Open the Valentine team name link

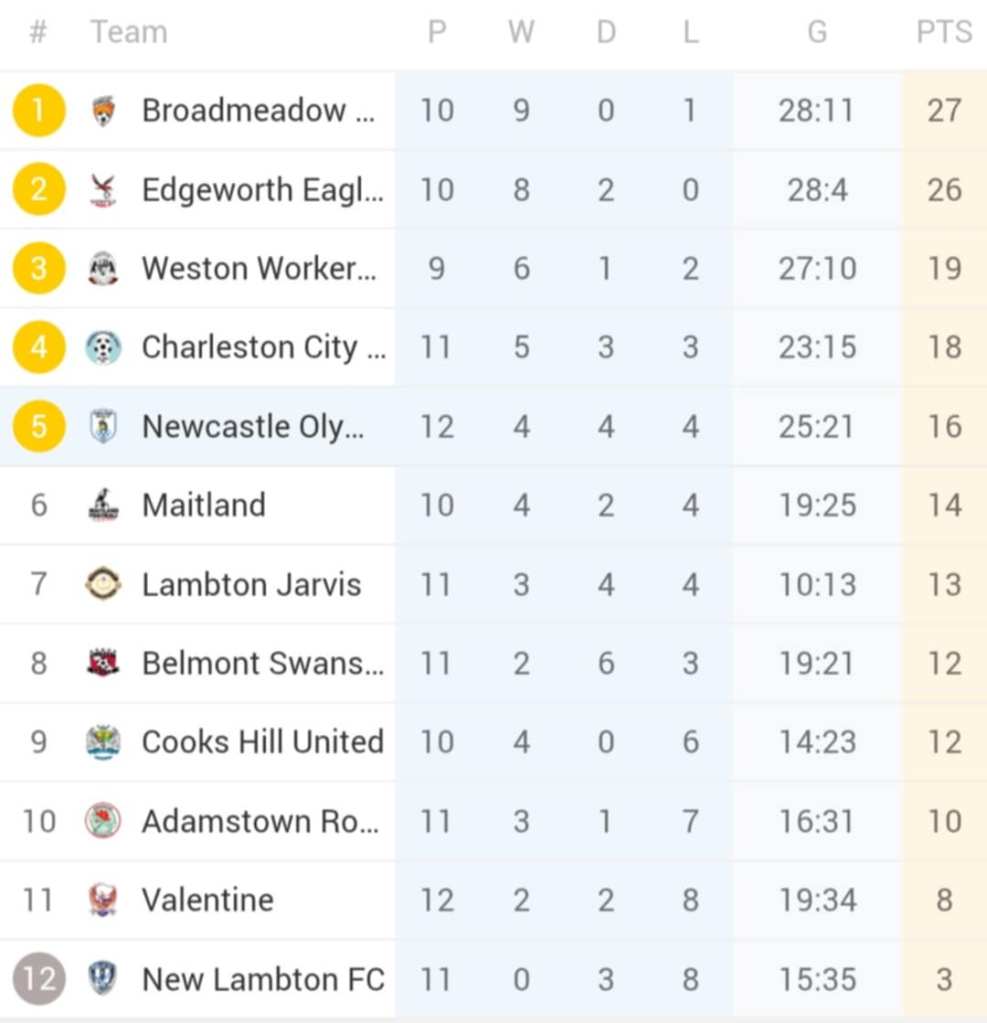pyautogui.click(x=207, y=900)
